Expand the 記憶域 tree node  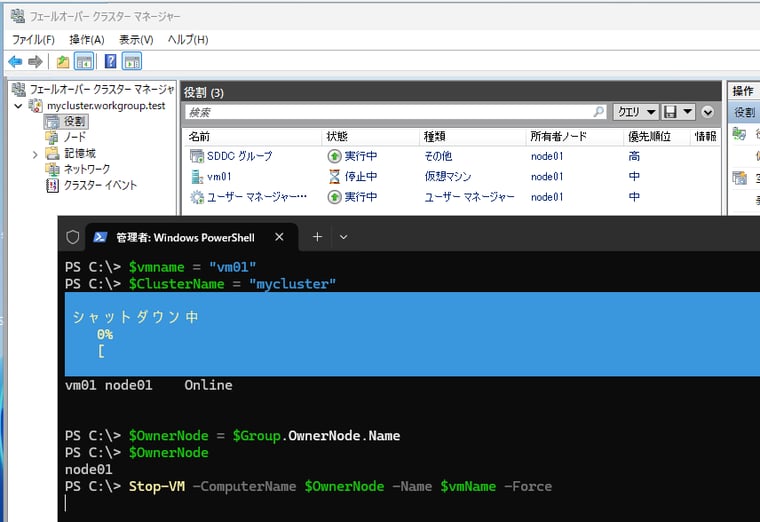click(35, 155)
